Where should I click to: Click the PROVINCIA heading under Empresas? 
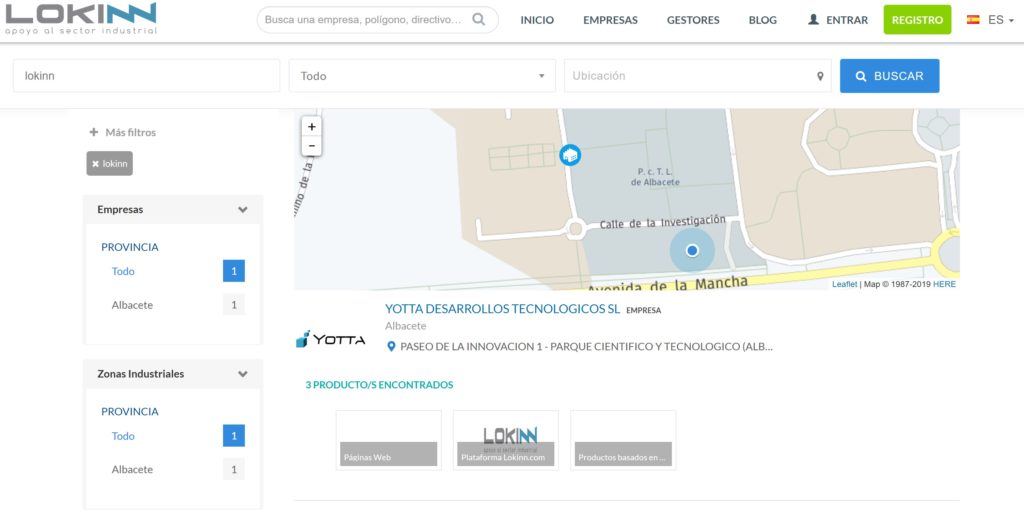point(130,248)
